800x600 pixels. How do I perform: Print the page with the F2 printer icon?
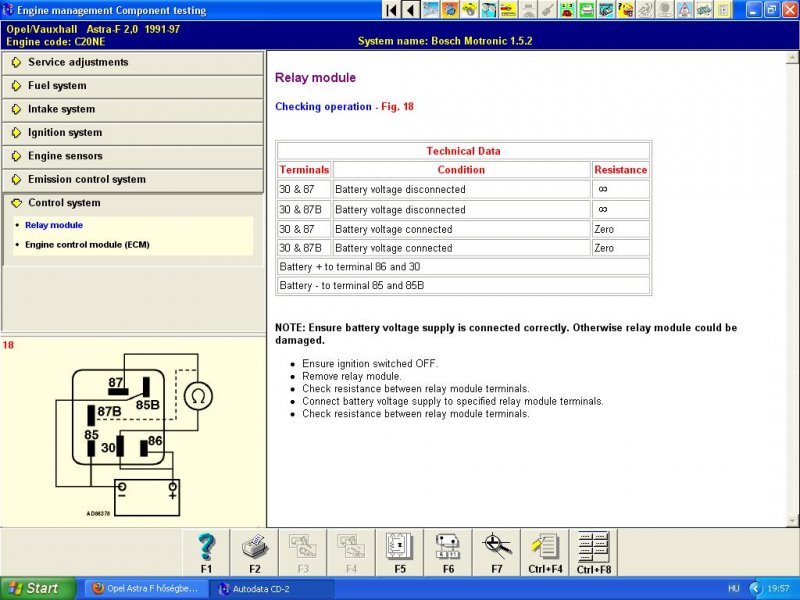(255, 553)
